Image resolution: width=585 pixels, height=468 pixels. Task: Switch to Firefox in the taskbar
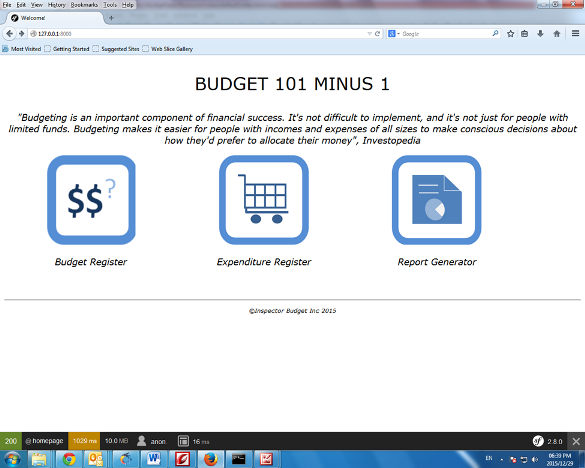click(x=210, y=459)
